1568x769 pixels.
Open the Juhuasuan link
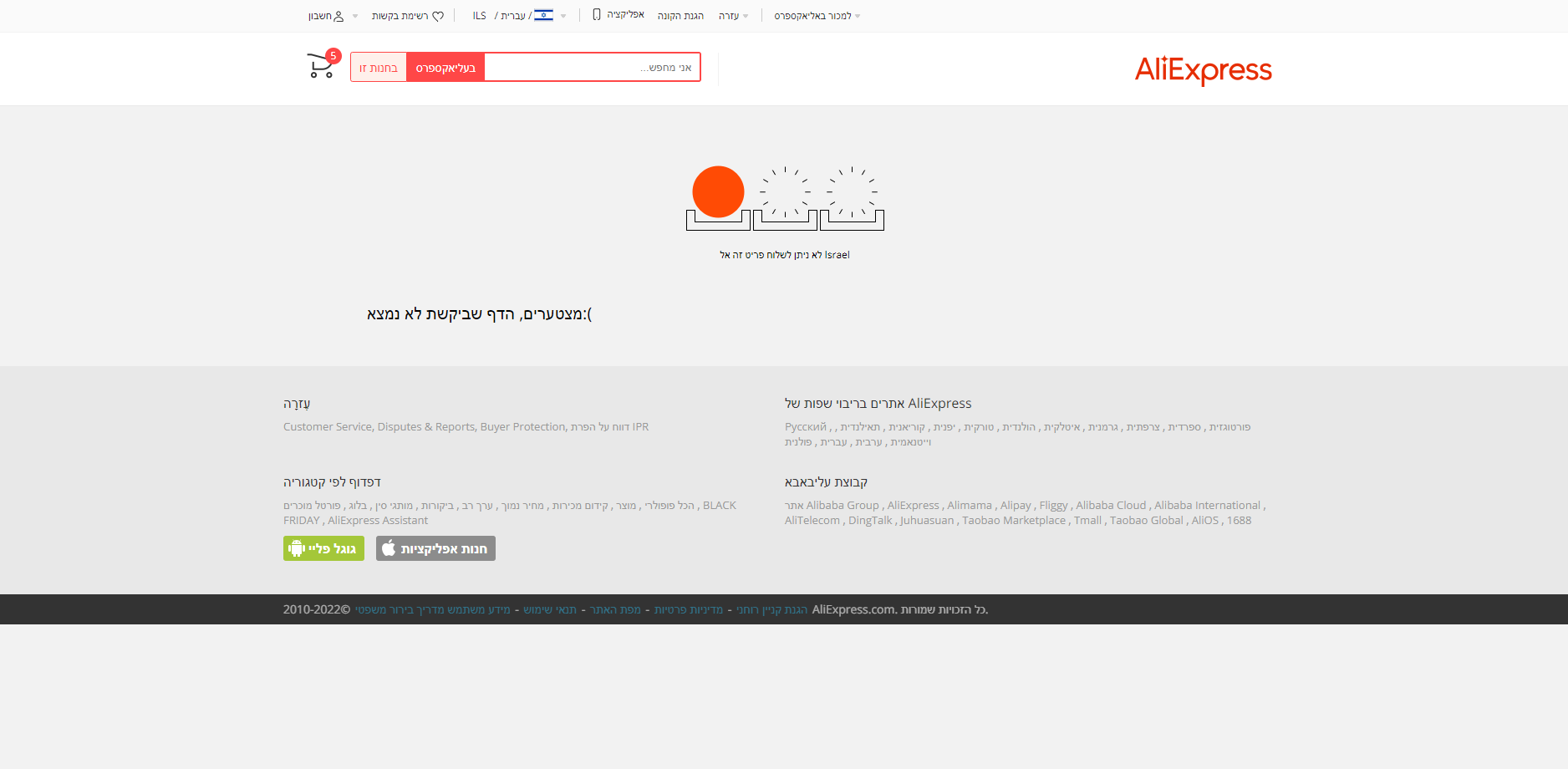(x=927, y=520)
